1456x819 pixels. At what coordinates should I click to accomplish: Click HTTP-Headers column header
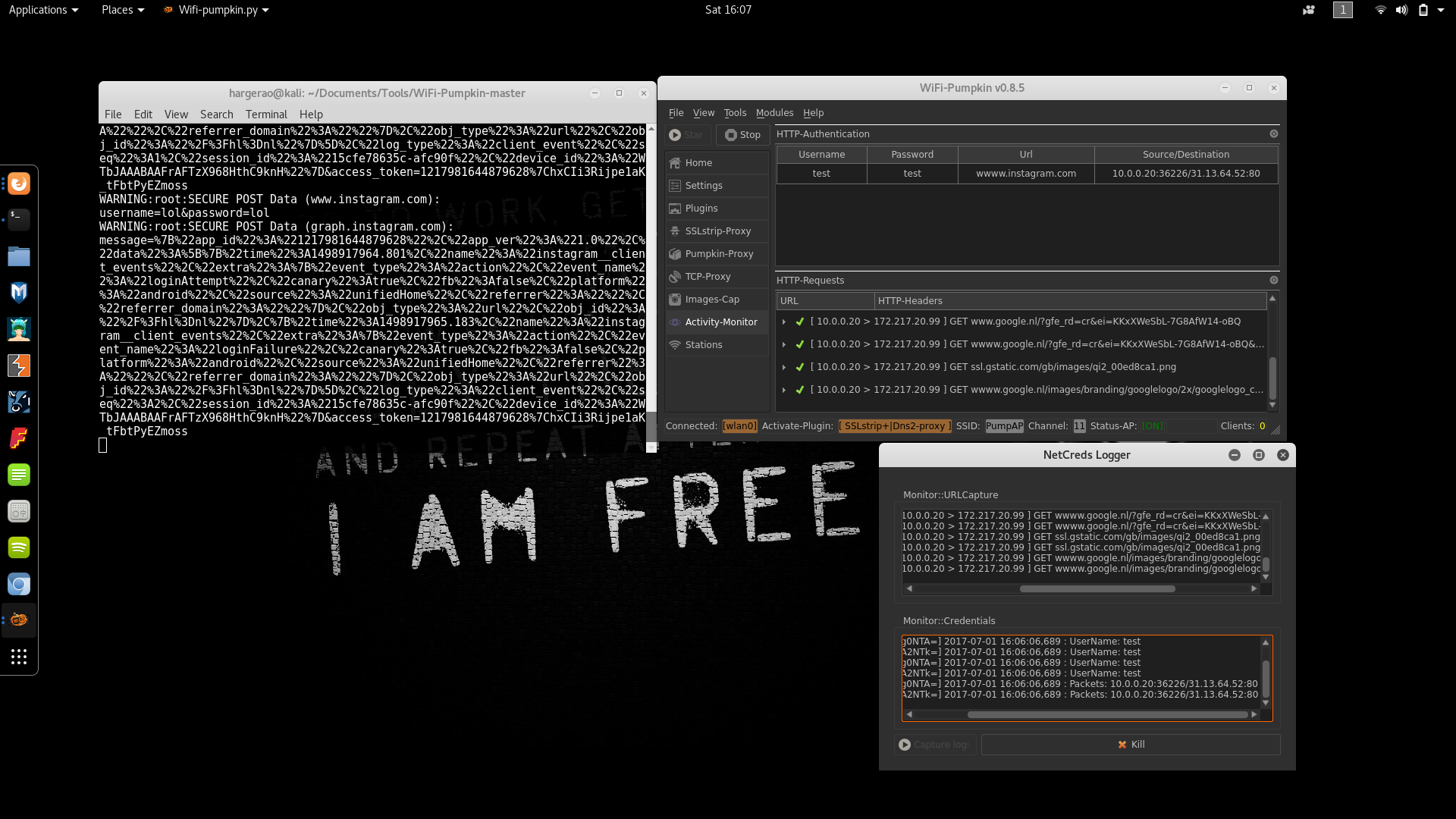coord(1070,301)
